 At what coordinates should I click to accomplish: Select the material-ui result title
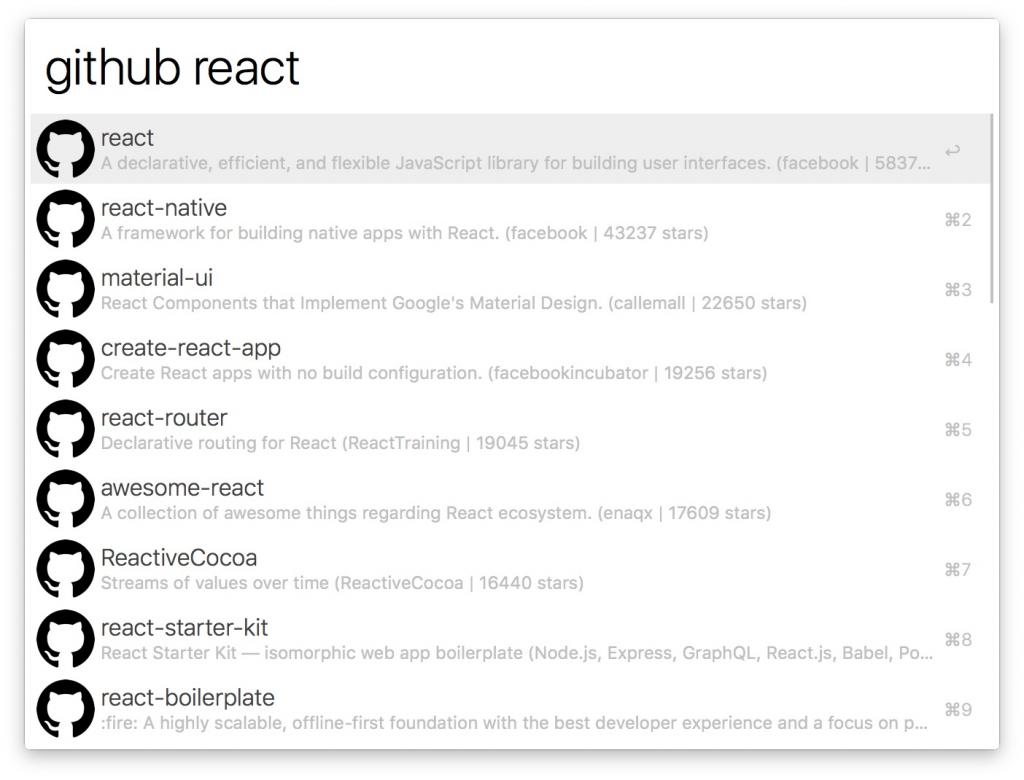pos(157,278)
